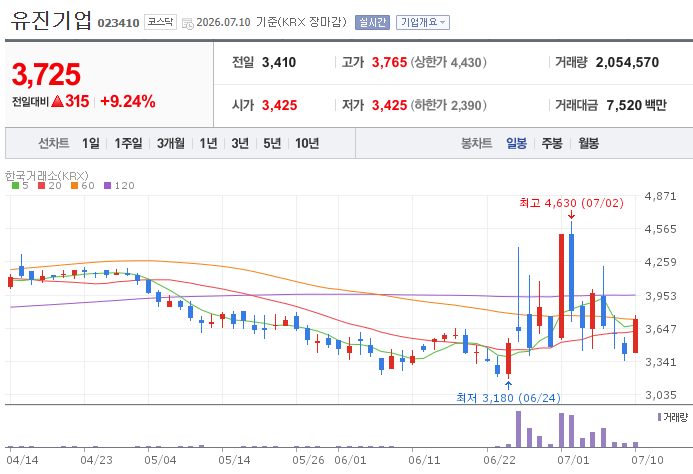The width and height of the screenshot is (693, 474).
Task: Open the 기업개요 dropdown
Action: point(423,22)
